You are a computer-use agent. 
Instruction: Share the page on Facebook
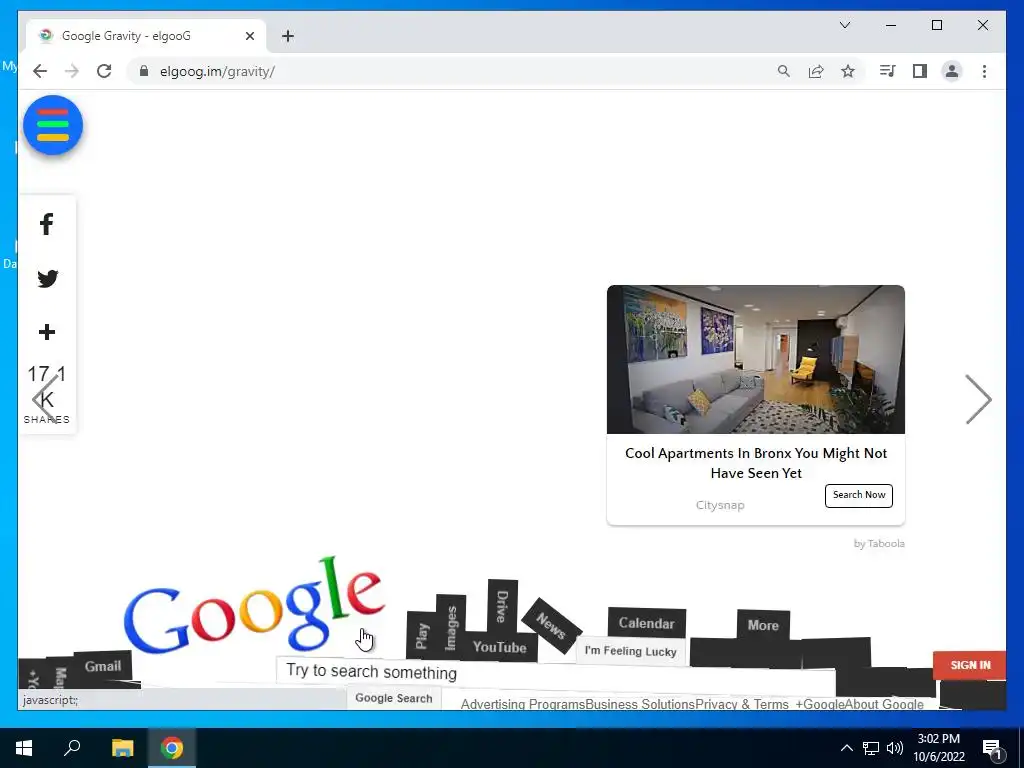46,224
